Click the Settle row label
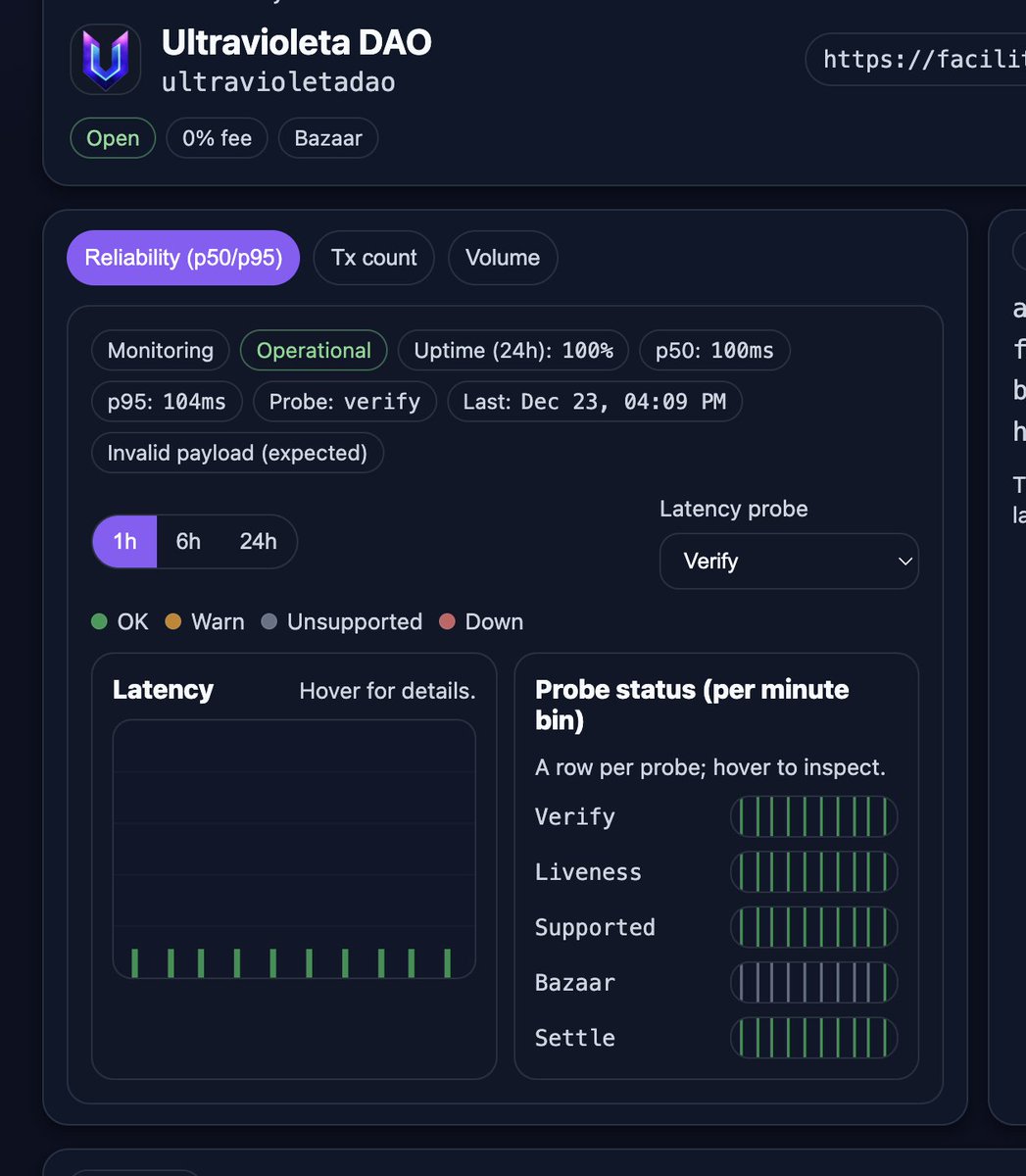 (x=575, y=1038)
